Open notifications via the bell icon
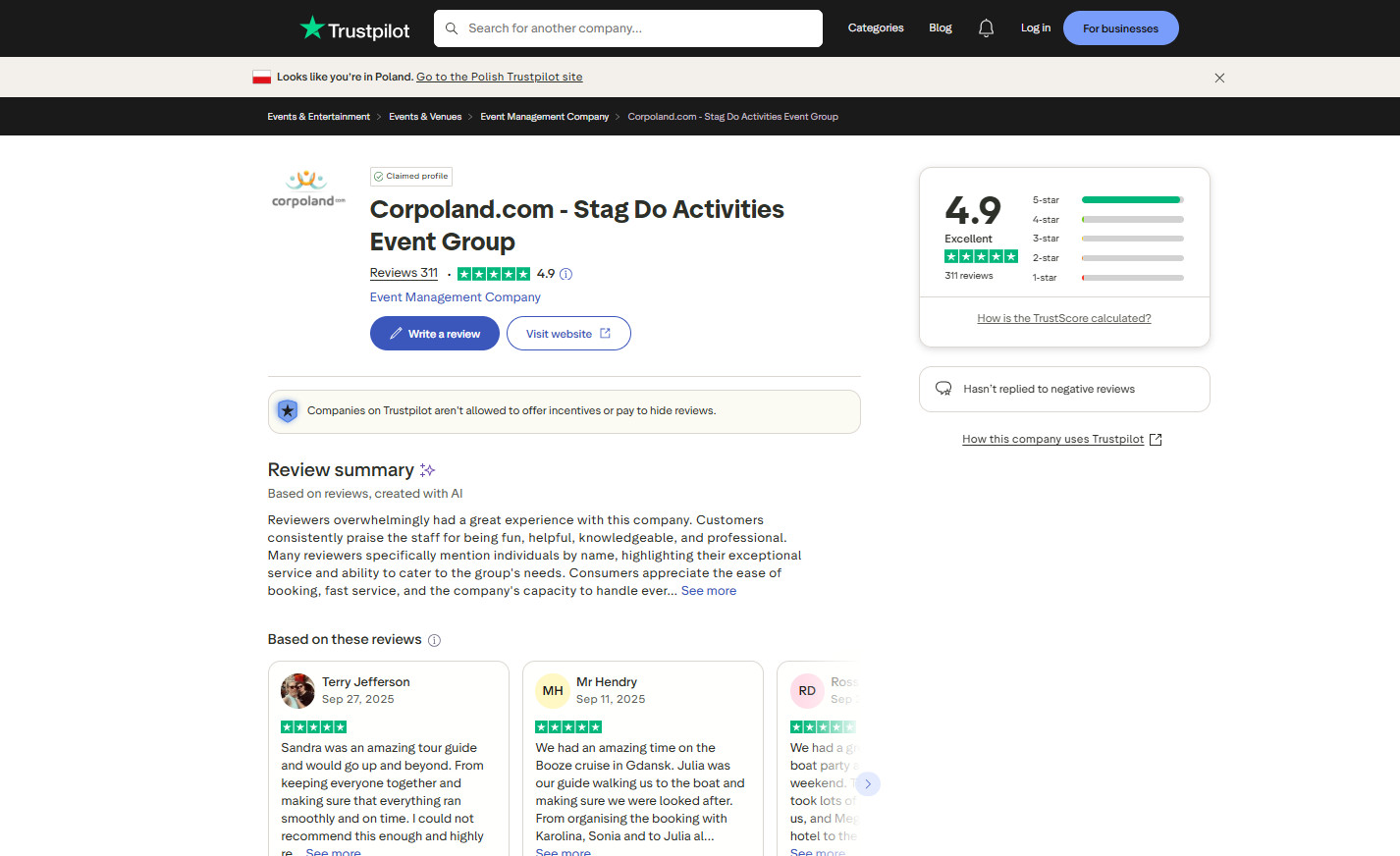This screenshot has height=856, width=1400. 986,27
